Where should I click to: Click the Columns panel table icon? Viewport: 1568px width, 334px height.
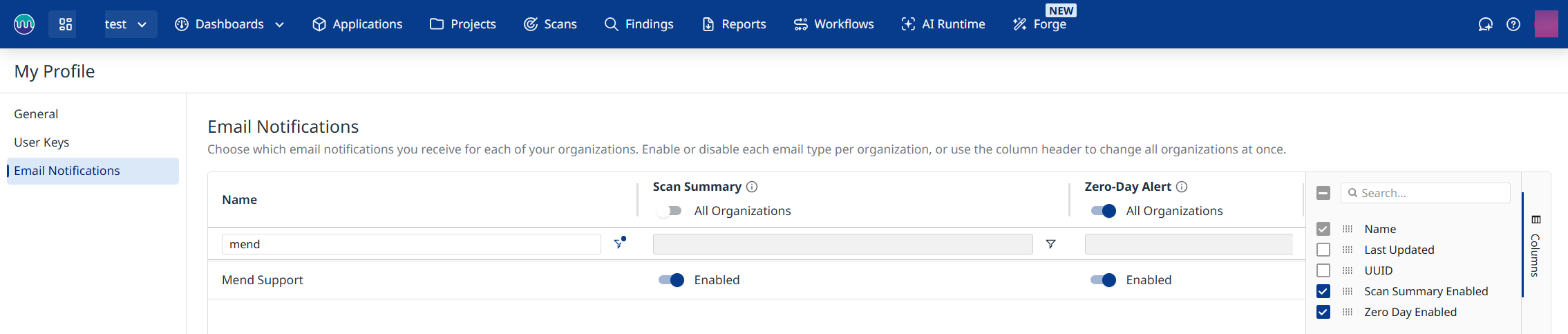point(1536,220)
